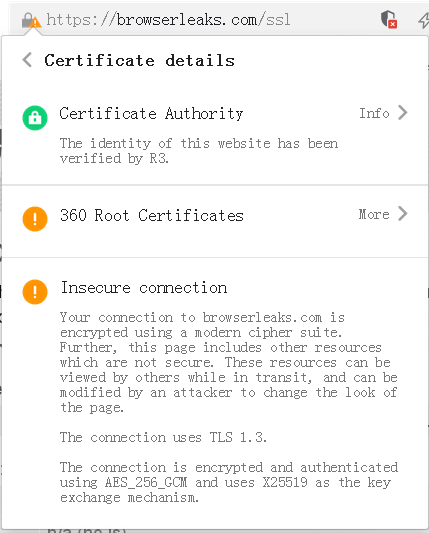Expand Certificate Authority via its right chevron
The height and width of the screenshot is (533, 429).
tap(403, 113)
